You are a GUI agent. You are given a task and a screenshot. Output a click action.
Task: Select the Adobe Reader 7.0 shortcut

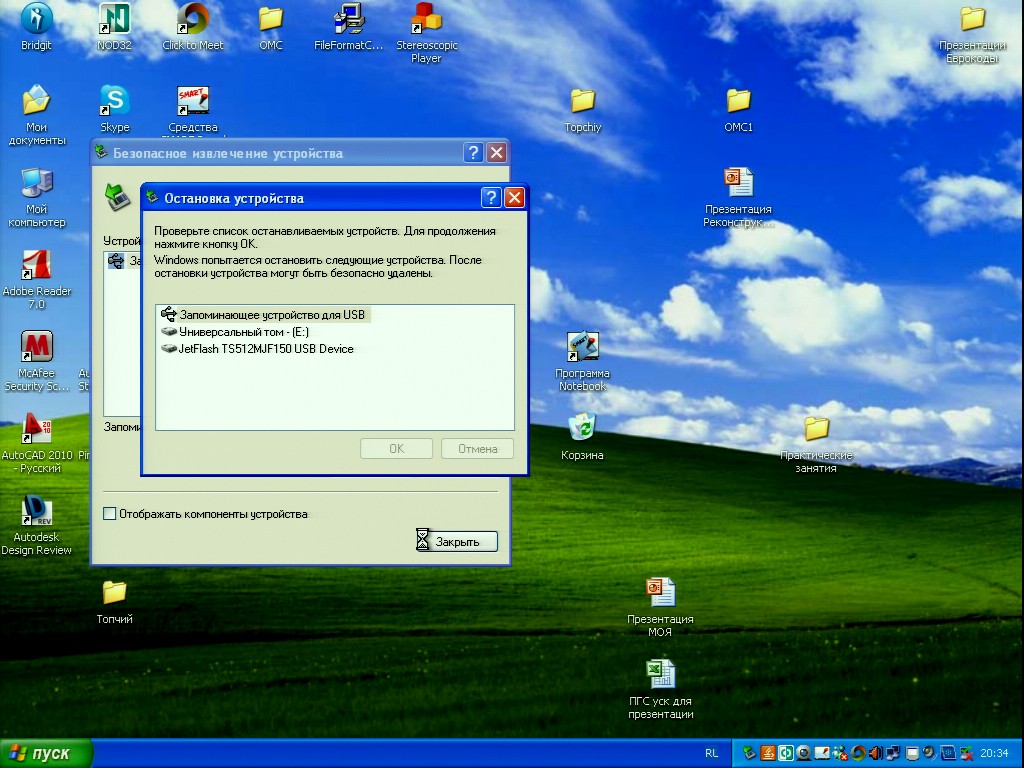pos(37,280)
